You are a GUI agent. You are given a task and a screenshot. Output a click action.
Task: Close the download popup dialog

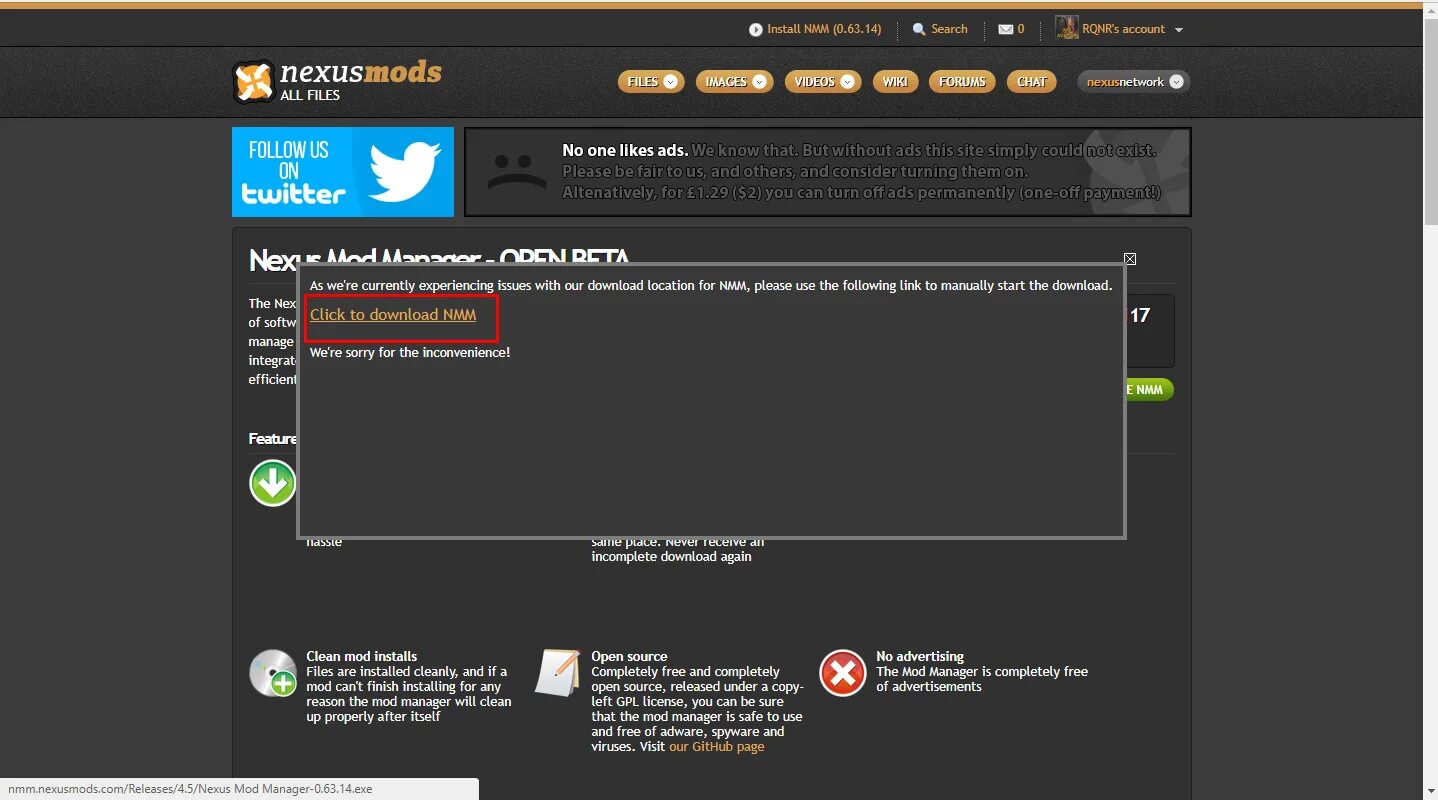click(x=1130, y=259)
